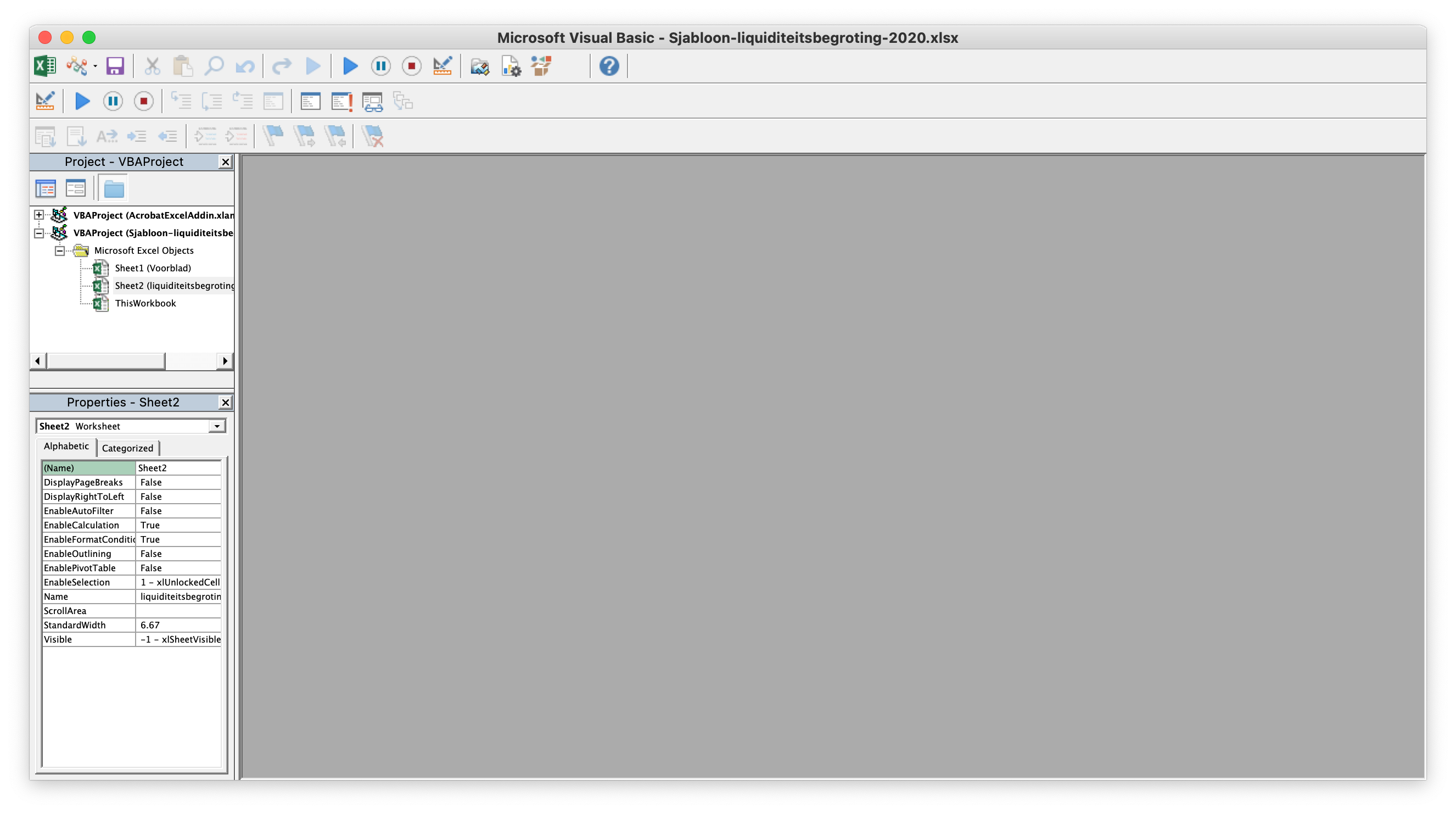Expand VBAProject AcrobatExcelAddin tree node

pyautogui.click(x=38, y=215)
